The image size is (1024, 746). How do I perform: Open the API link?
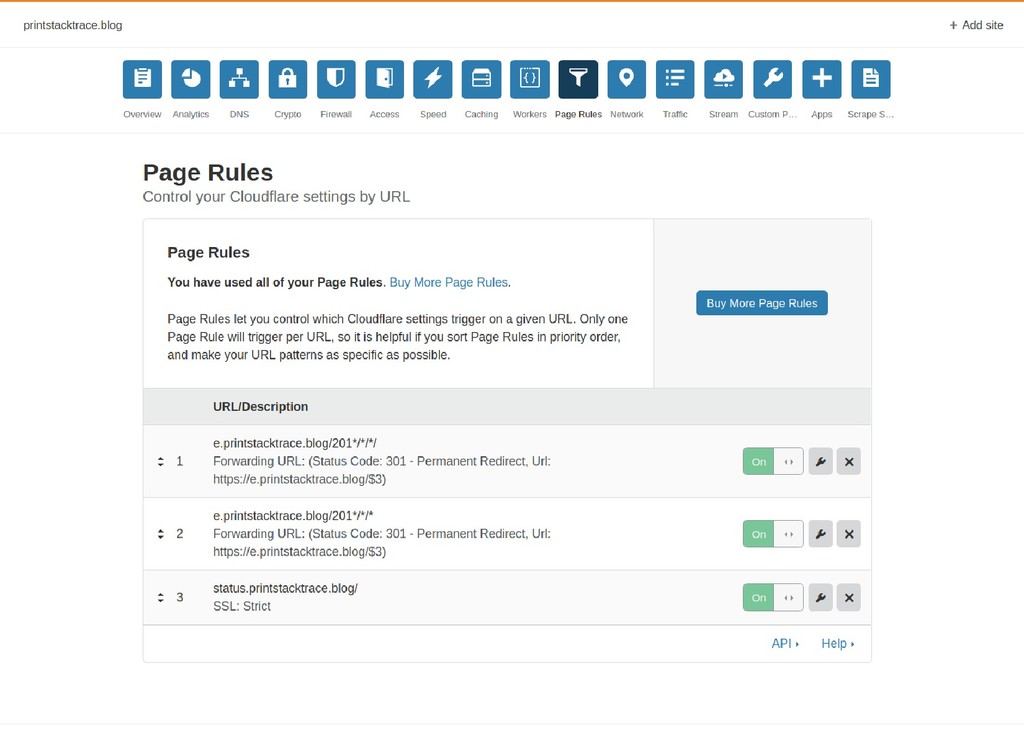pyautogui.click(x=785, y=643)
